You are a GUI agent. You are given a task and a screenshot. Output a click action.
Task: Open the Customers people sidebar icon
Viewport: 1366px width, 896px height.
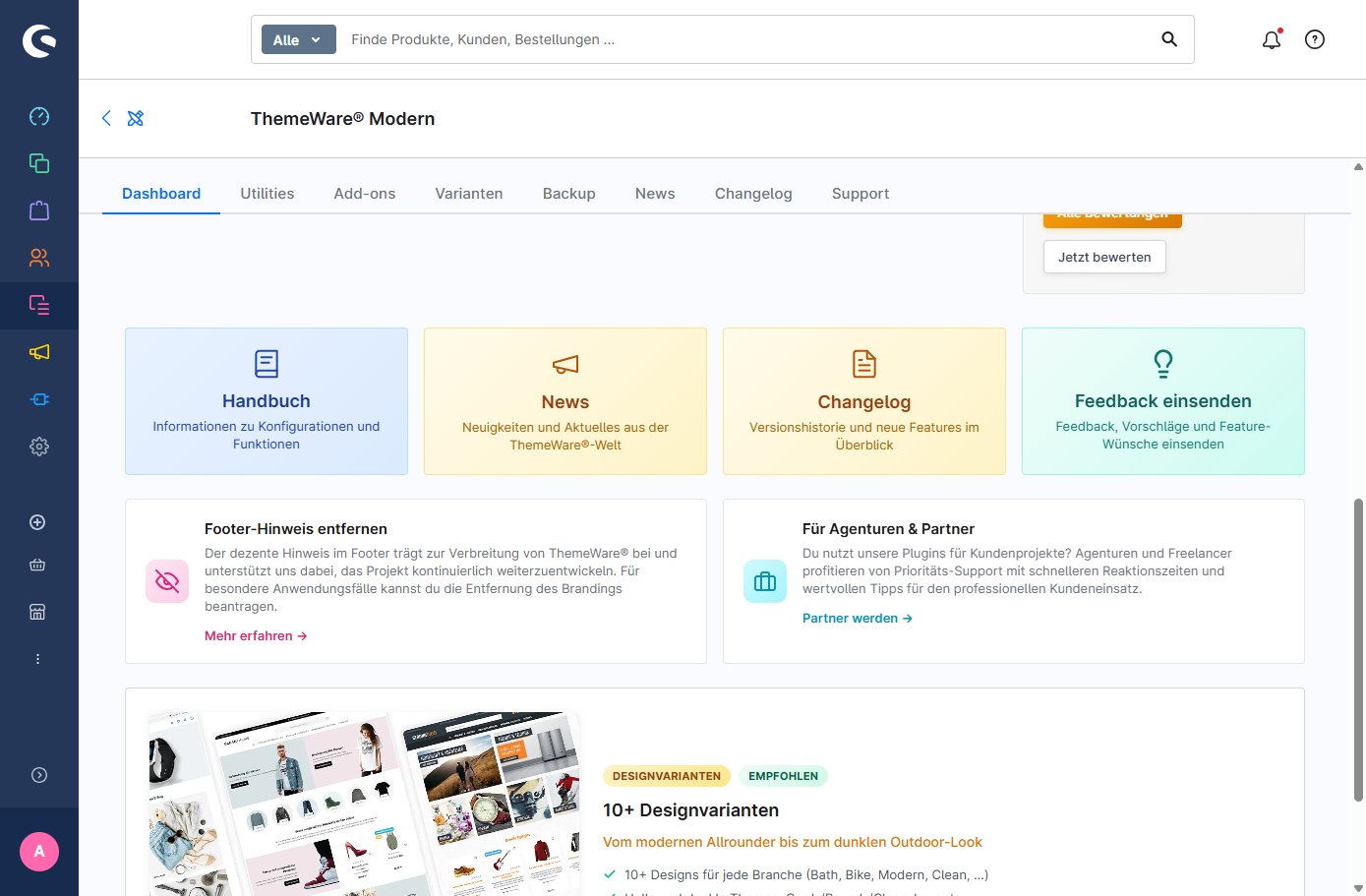[39, 258]
